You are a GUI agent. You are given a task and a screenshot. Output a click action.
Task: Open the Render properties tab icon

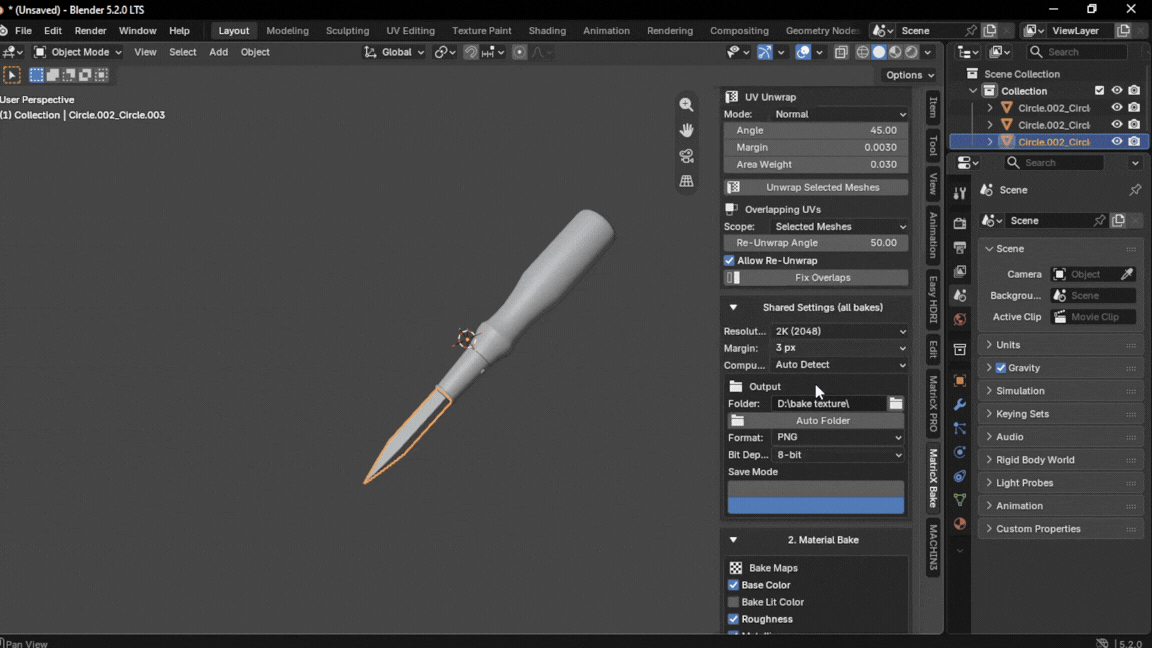click(960, 223)
